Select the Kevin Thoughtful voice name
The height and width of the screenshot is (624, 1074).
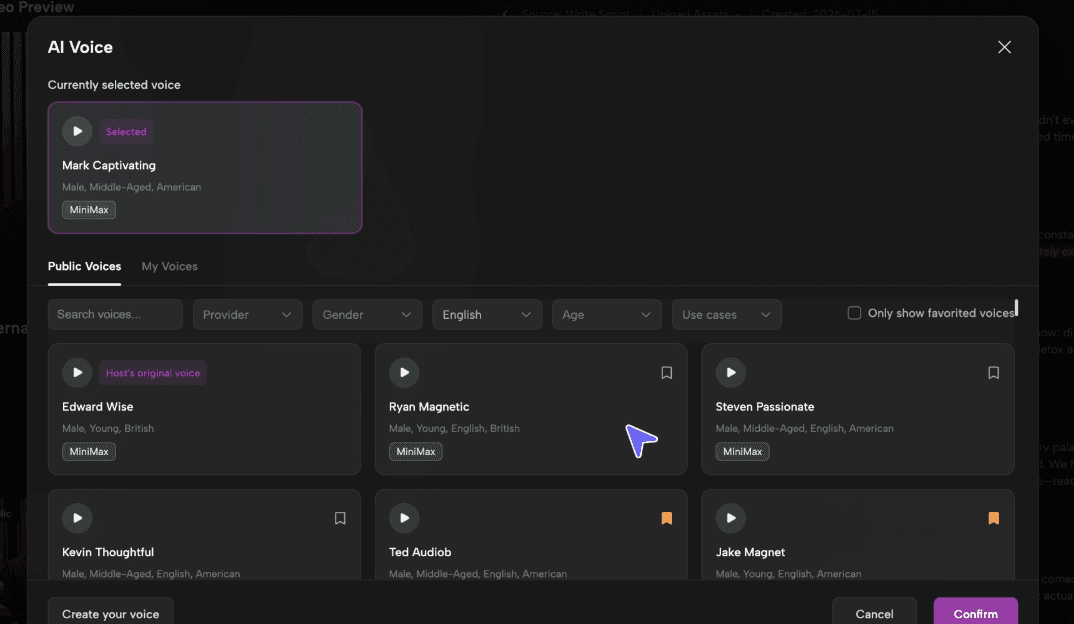[108, 552]
